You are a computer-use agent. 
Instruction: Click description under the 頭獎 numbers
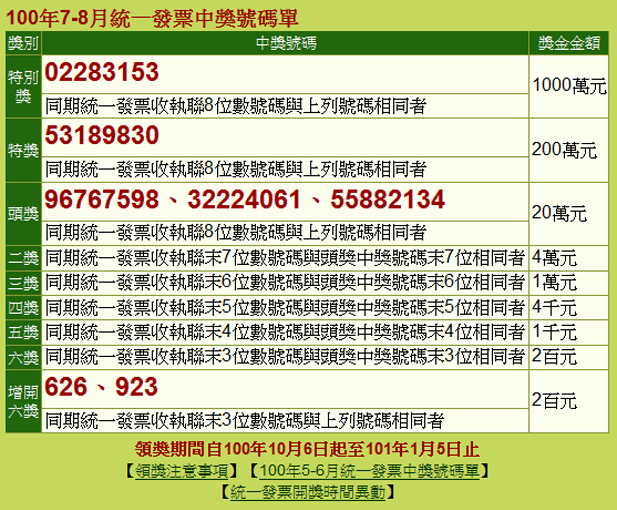pyautogui.click(x=235, y=232)
